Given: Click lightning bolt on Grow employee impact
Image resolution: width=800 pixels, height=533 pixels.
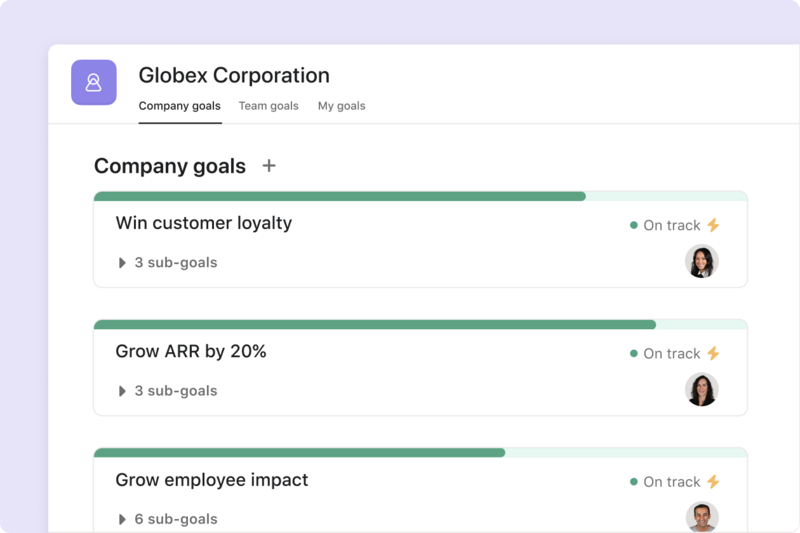Looking at the screenshot, I should pyautogui.click(x=713, y=481).
